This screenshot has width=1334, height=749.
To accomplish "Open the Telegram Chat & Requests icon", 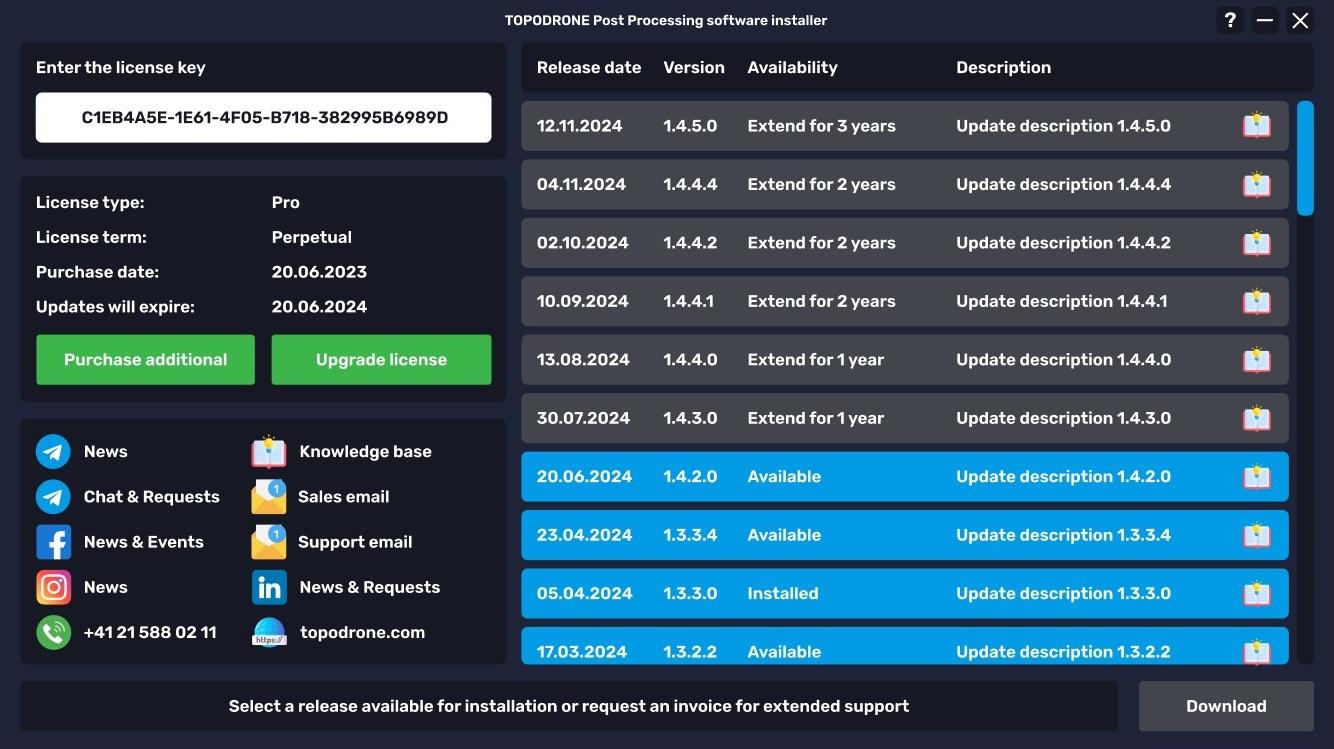I will pyautogui.click(x=53, y=497).
